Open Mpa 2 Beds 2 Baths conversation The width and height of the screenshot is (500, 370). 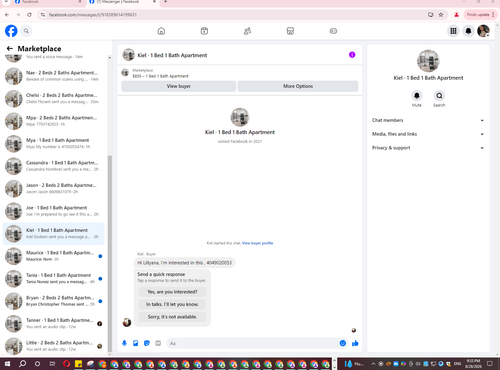coord(53,121)
